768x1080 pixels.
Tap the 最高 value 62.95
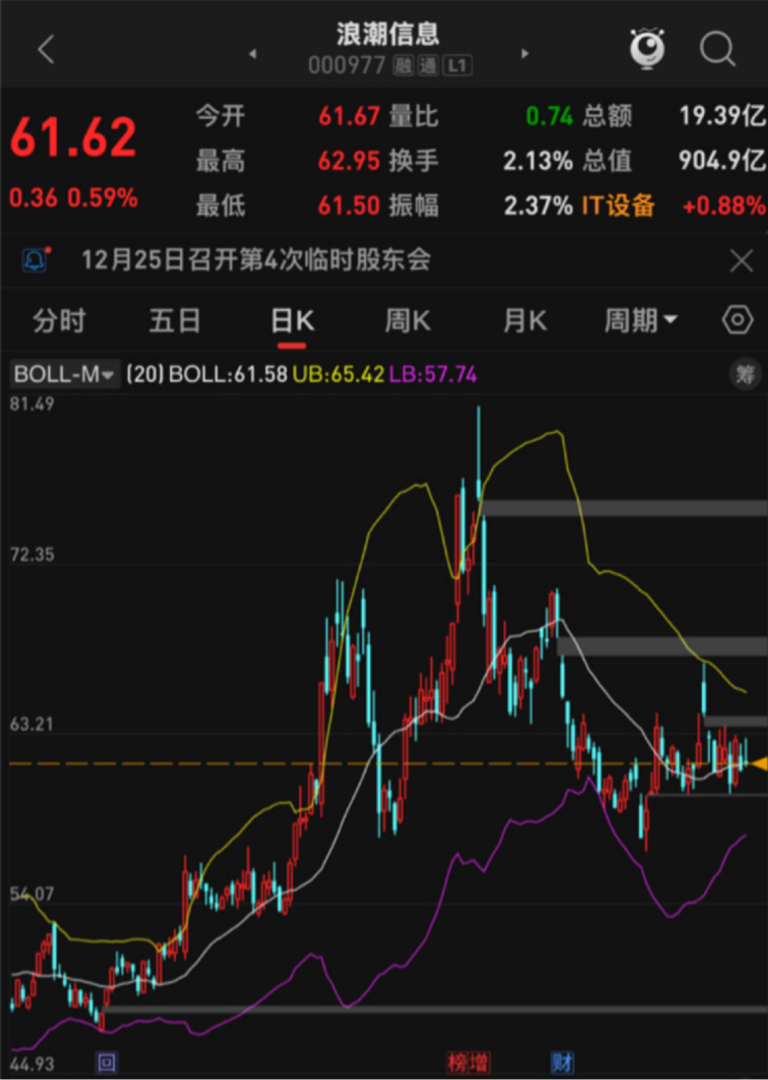click(349, 161)
